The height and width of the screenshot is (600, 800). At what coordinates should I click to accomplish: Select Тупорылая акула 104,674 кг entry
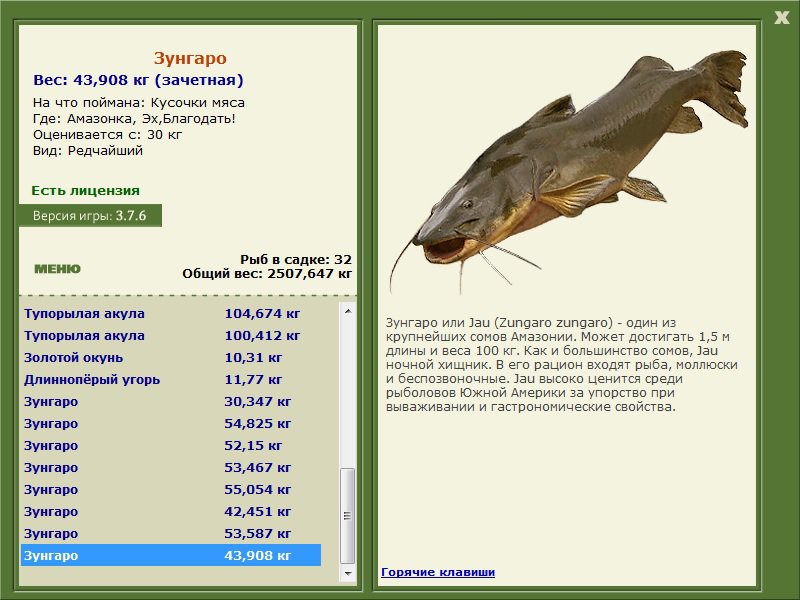(x=170, y=314)
